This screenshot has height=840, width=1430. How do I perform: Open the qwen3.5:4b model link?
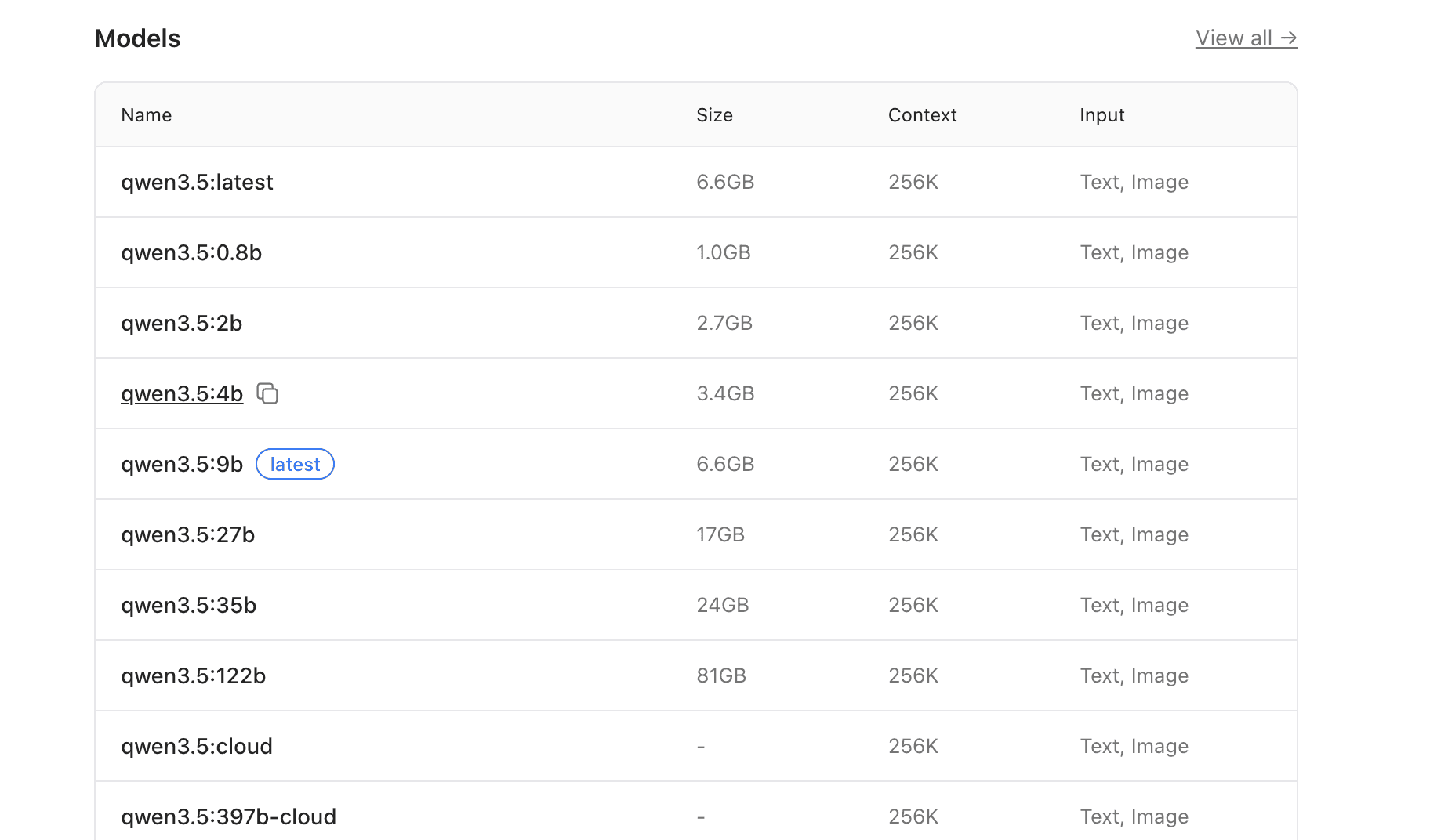click(x=182, y=393)
